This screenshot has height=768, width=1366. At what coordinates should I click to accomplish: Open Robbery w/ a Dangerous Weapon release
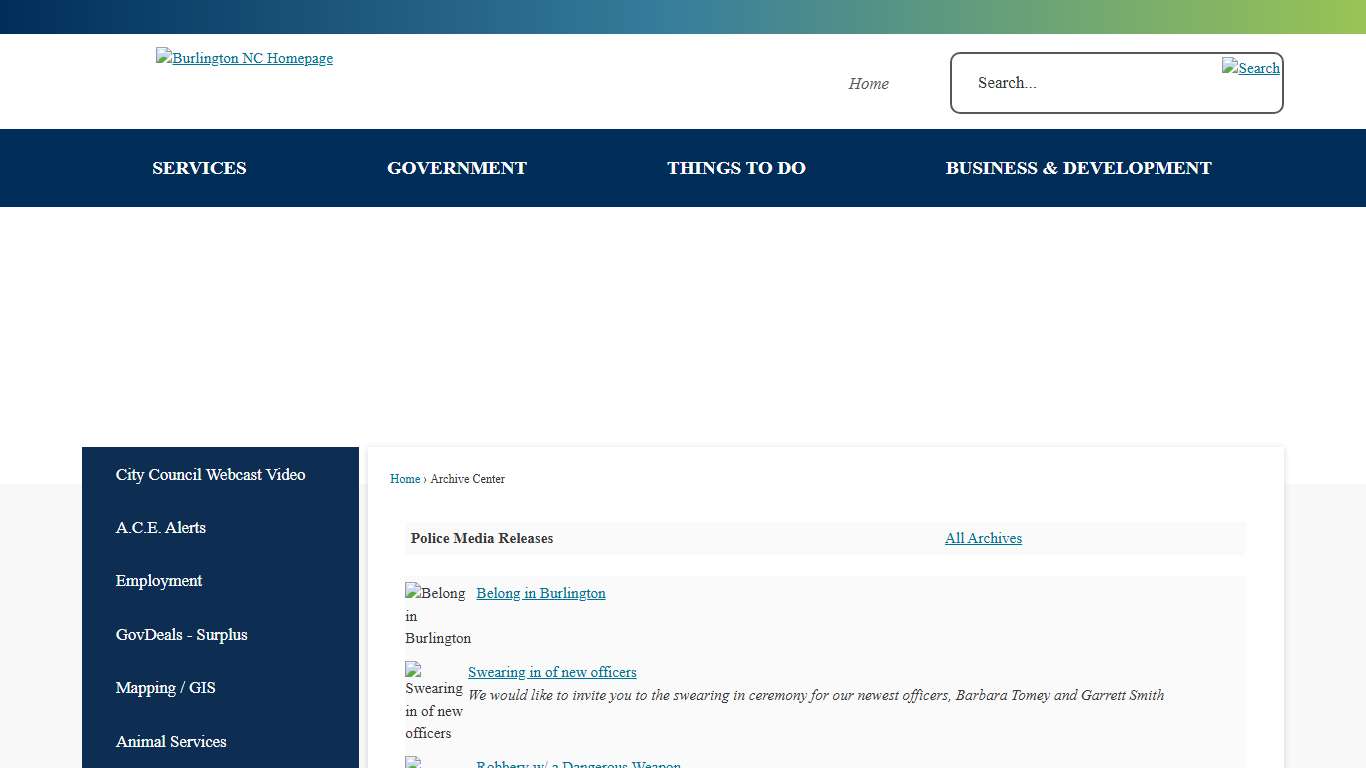tap(578, 763)
